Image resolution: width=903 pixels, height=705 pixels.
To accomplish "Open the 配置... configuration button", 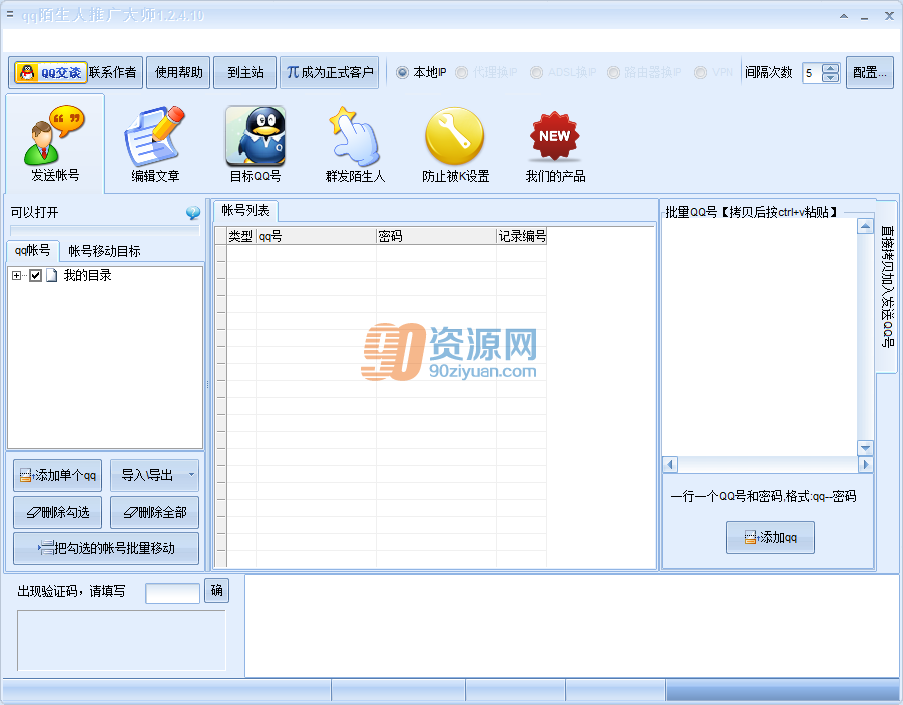I will click(870, 73).
